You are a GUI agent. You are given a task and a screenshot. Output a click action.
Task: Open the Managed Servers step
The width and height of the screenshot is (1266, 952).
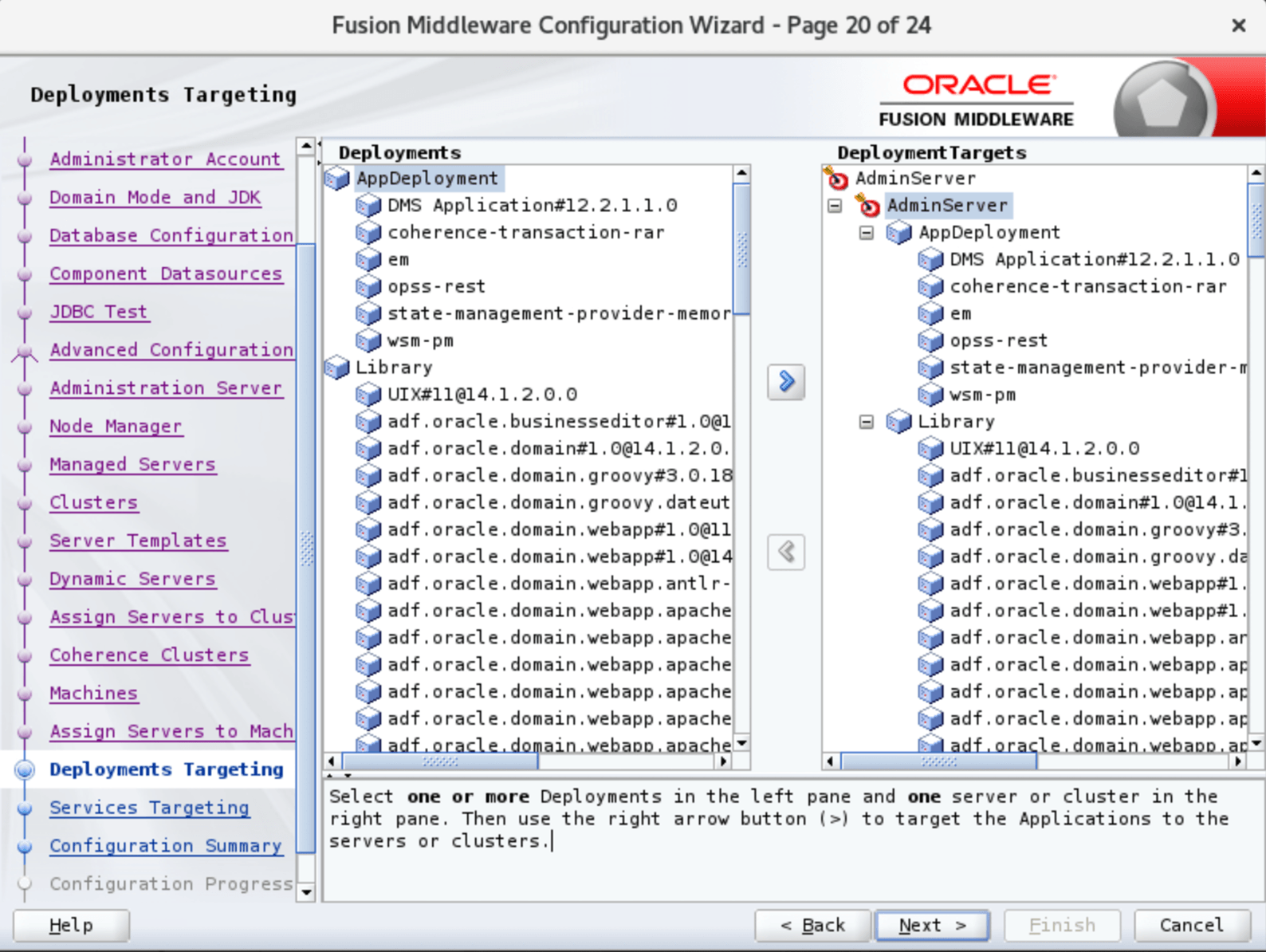coord(132,465)
